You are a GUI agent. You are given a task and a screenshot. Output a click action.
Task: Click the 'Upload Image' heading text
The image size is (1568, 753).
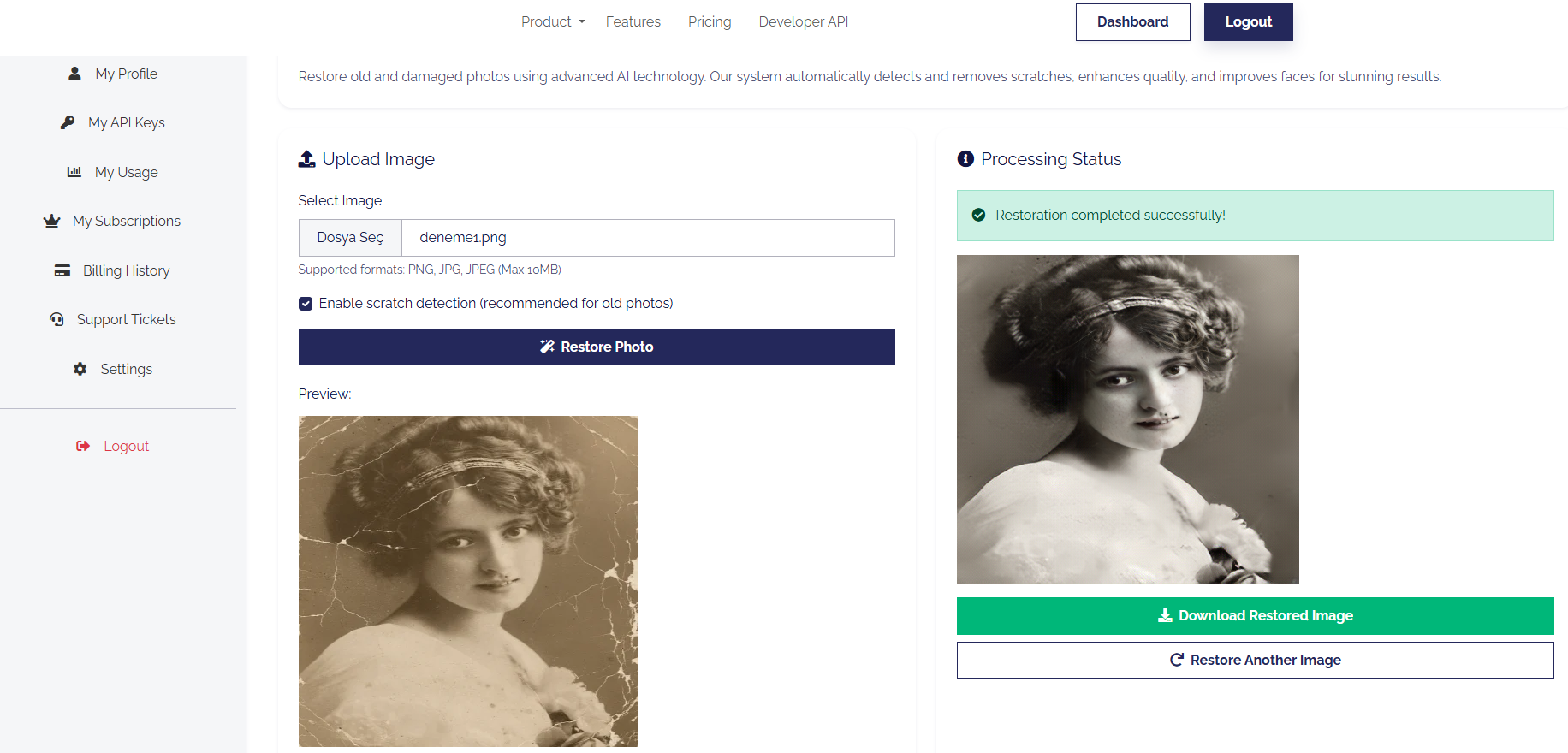pyautogui.click(x=378, y=159)
